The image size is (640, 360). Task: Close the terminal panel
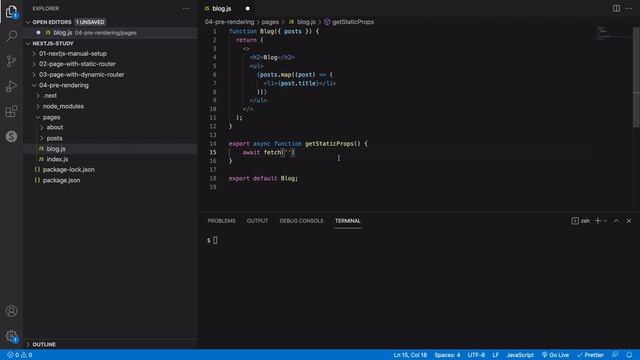point(629,221)
